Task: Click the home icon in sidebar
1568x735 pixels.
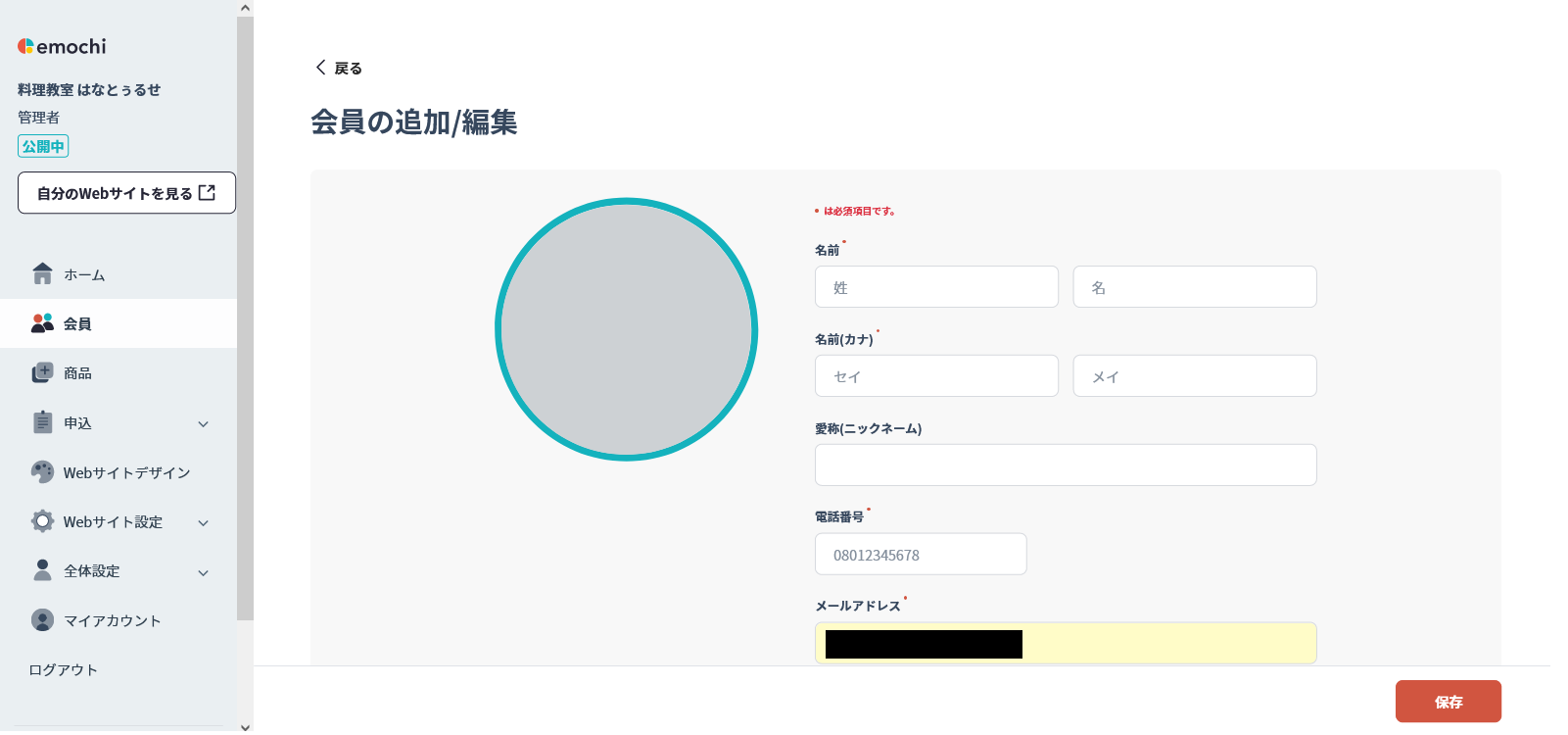Action: click(x=42, y=274)
